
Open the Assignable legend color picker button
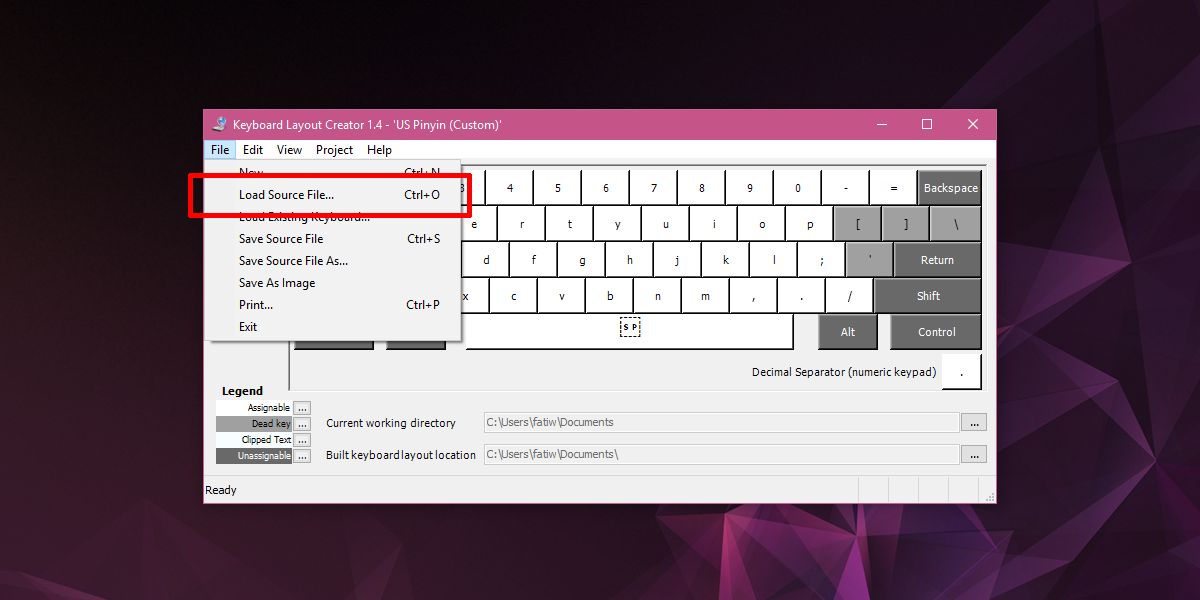click(x=302, y=408)
